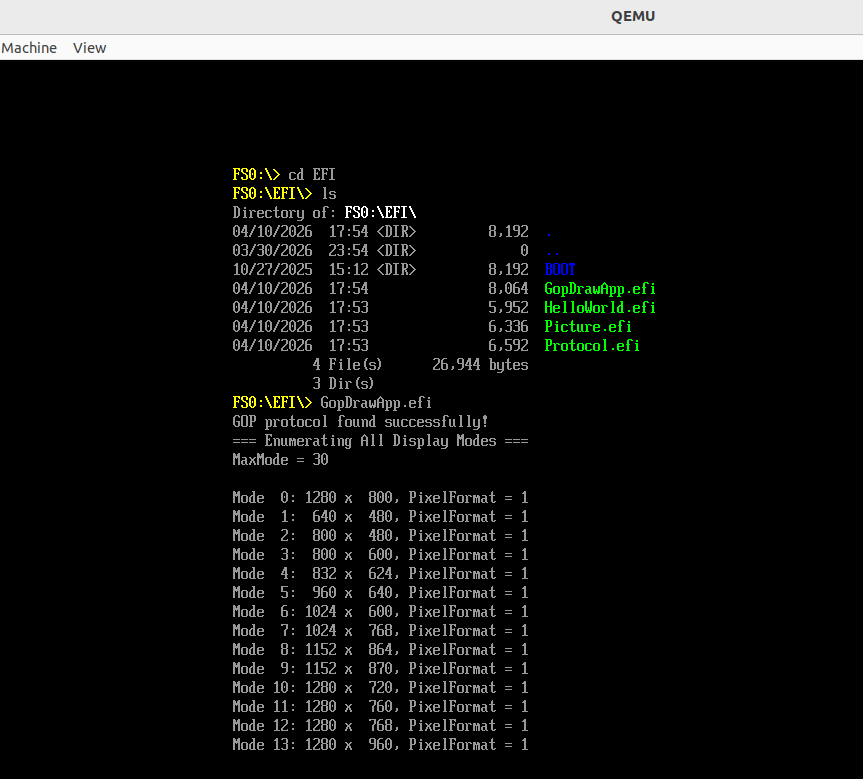The image size is (863, 779).
Task: Click the Mode 0: 1280 x 800 line
Action: click(380, 497)
